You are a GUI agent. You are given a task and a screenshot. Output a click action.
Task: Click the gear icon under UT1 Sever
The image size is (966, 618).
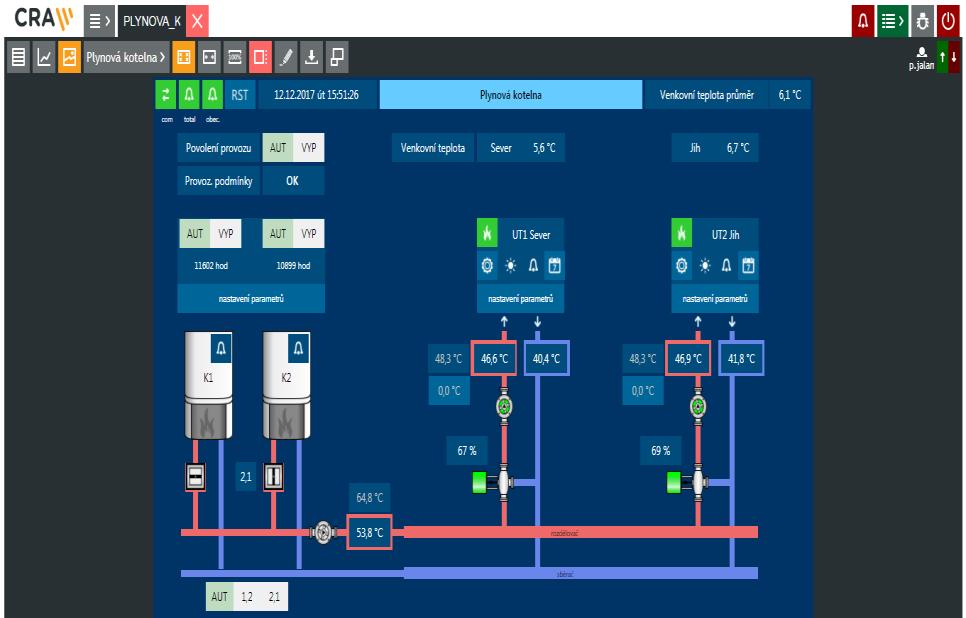[487, 266]
